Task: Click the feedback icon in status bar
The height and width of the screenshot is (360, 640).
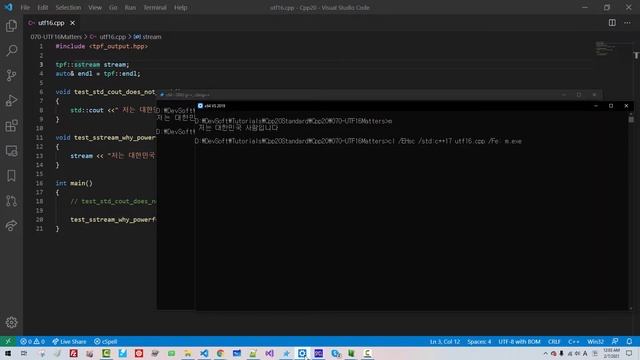Action: point(615,341)
